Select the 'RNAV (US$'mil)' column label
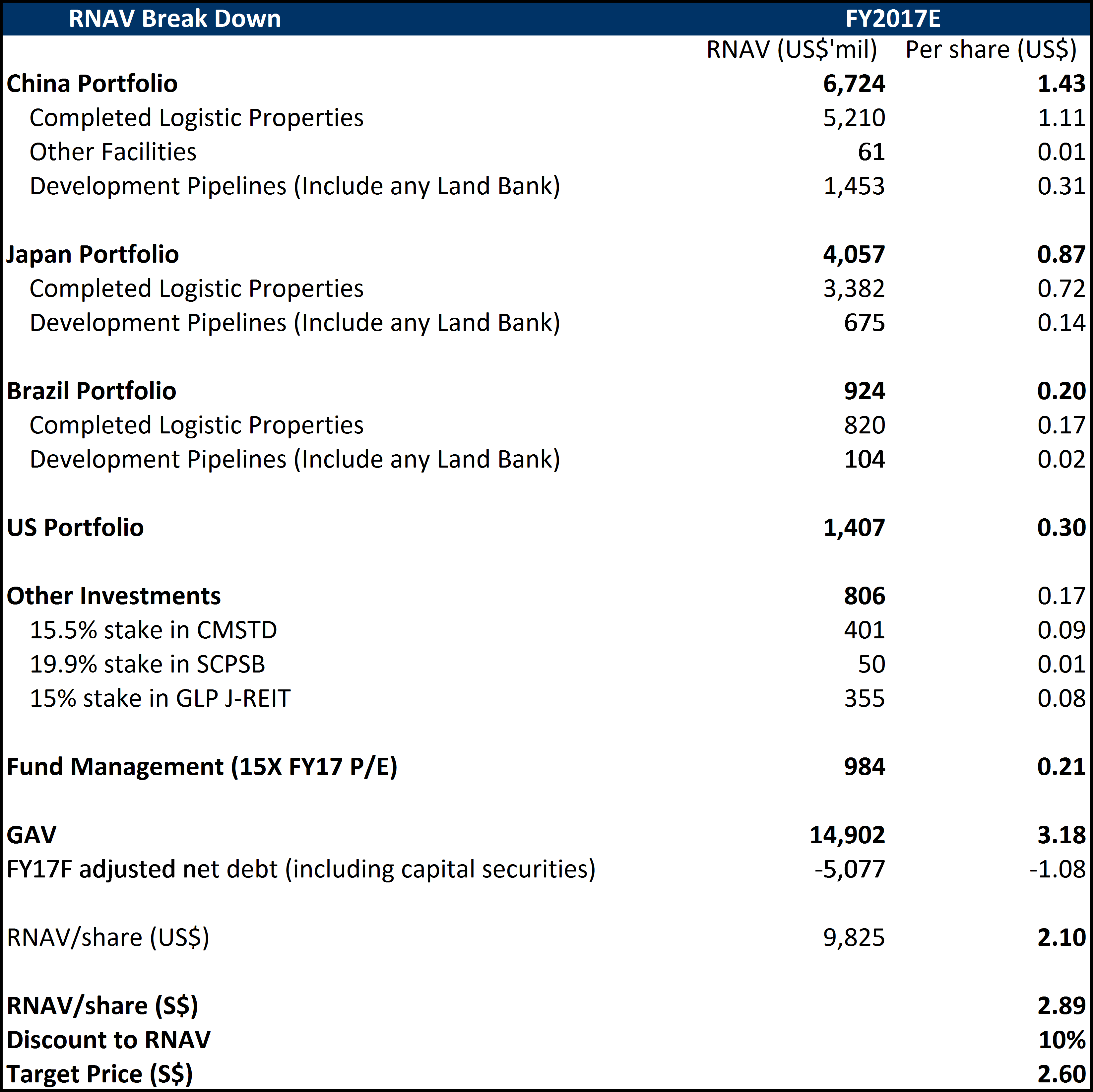1093x1092 pixels. (x=792, y=50)
